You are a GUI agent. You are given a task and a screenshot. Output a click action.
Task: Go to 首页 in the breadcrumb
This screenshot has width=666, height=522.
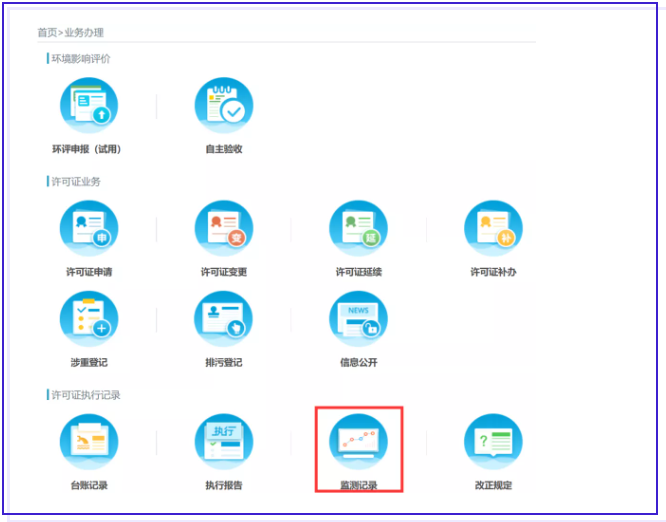point(47,33)
